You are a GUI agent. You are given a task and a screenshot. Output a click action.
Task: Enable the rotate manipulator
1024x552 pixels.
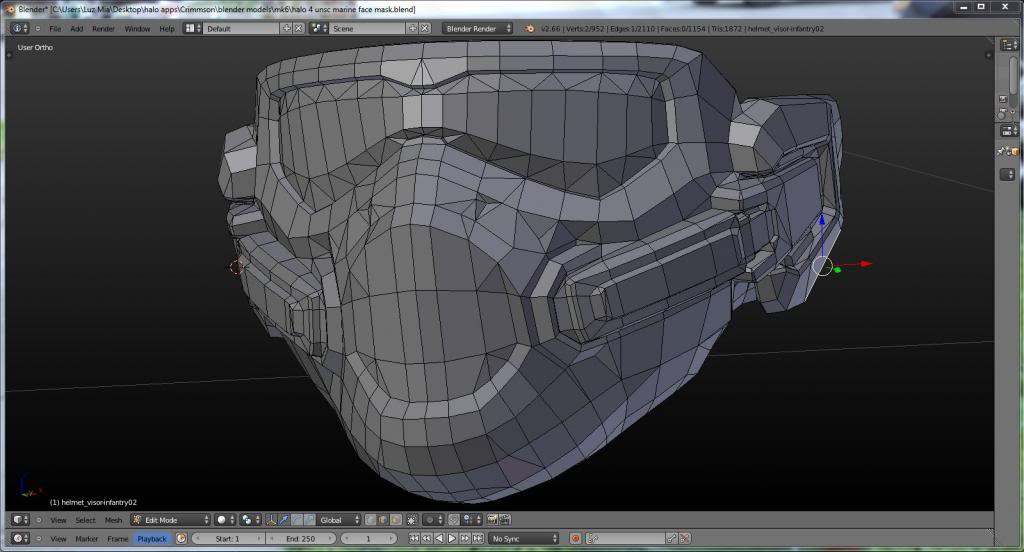296,520
